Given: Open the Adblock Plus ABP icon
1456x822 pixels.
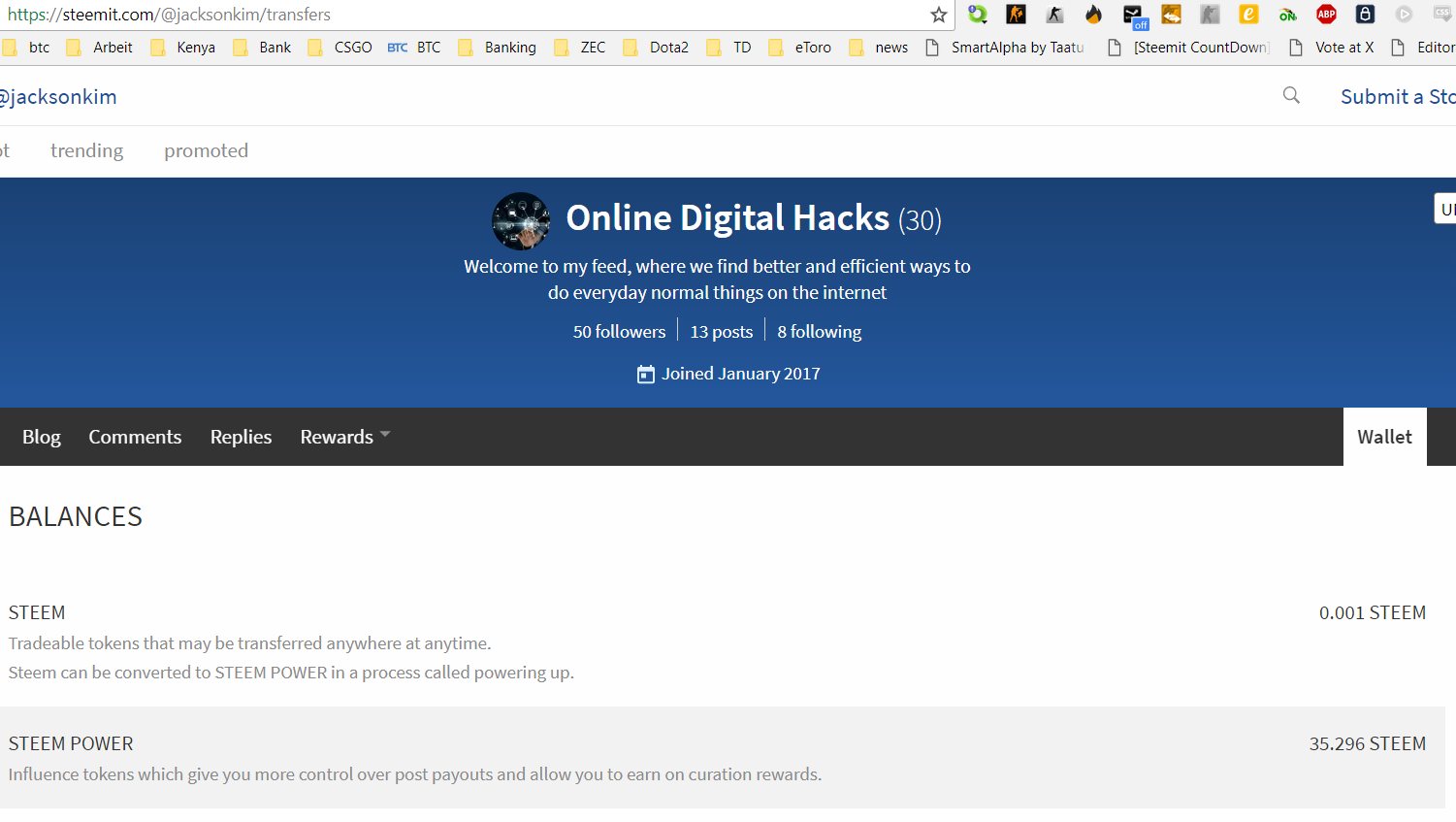Looking at the screenshot, I should 1327,15.
